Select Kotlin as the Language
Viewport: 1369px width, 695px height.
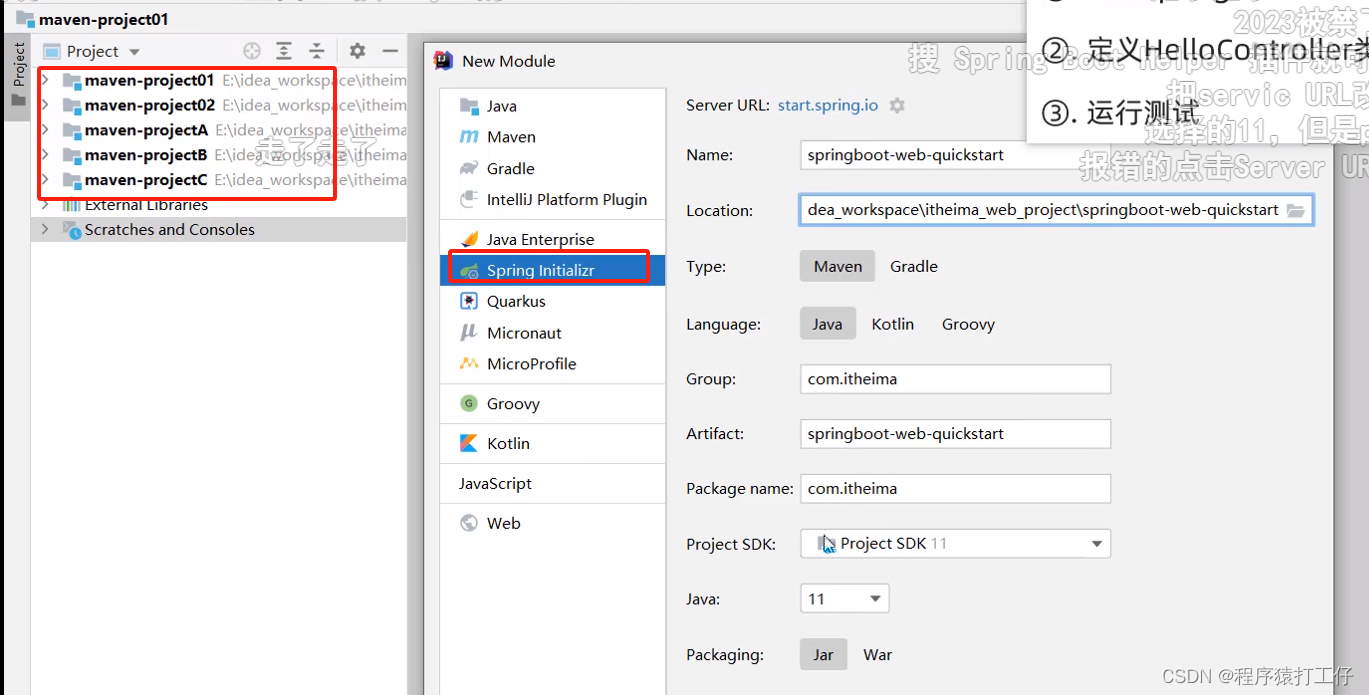click(x=893, y=324)
